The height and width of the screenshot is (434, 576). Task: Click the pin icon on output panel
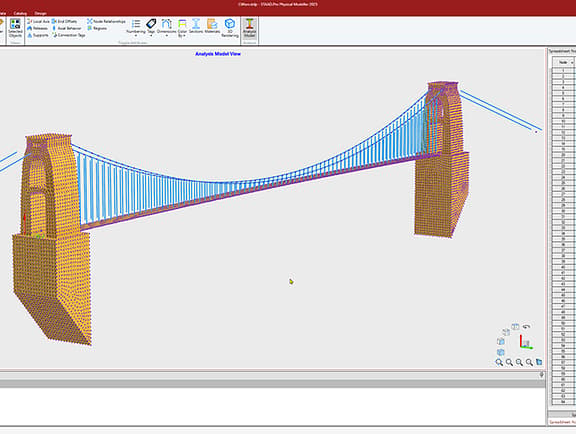pos(541,375)
